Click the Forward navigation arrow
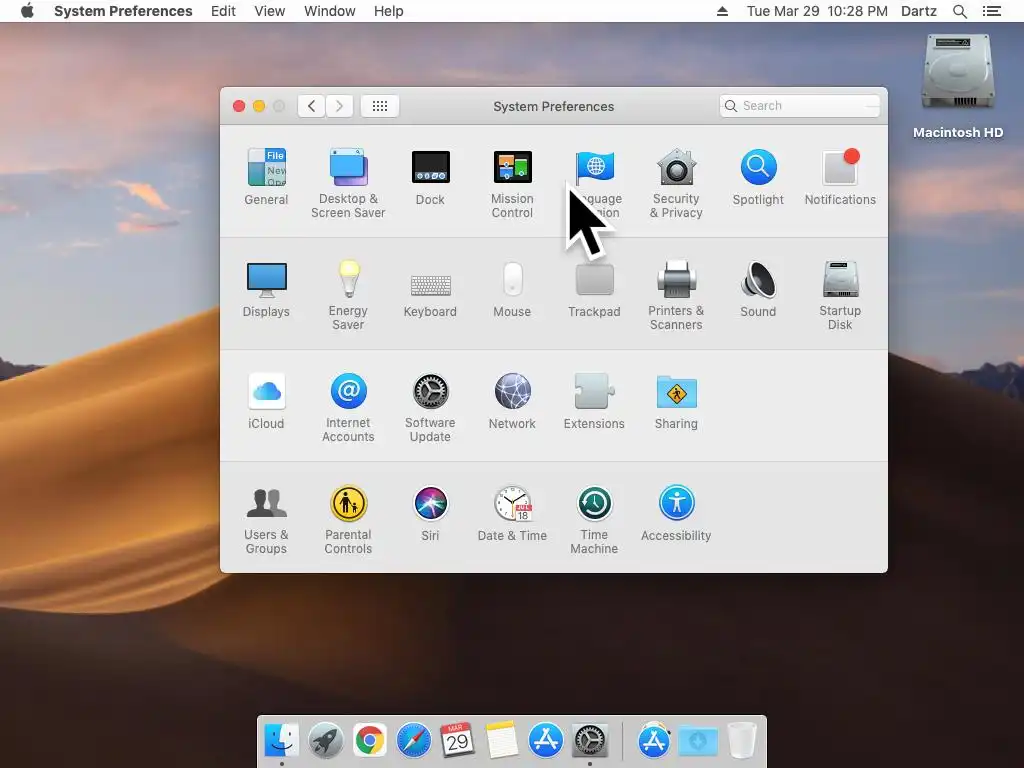The image size is (1024, 768). [340, 106]
